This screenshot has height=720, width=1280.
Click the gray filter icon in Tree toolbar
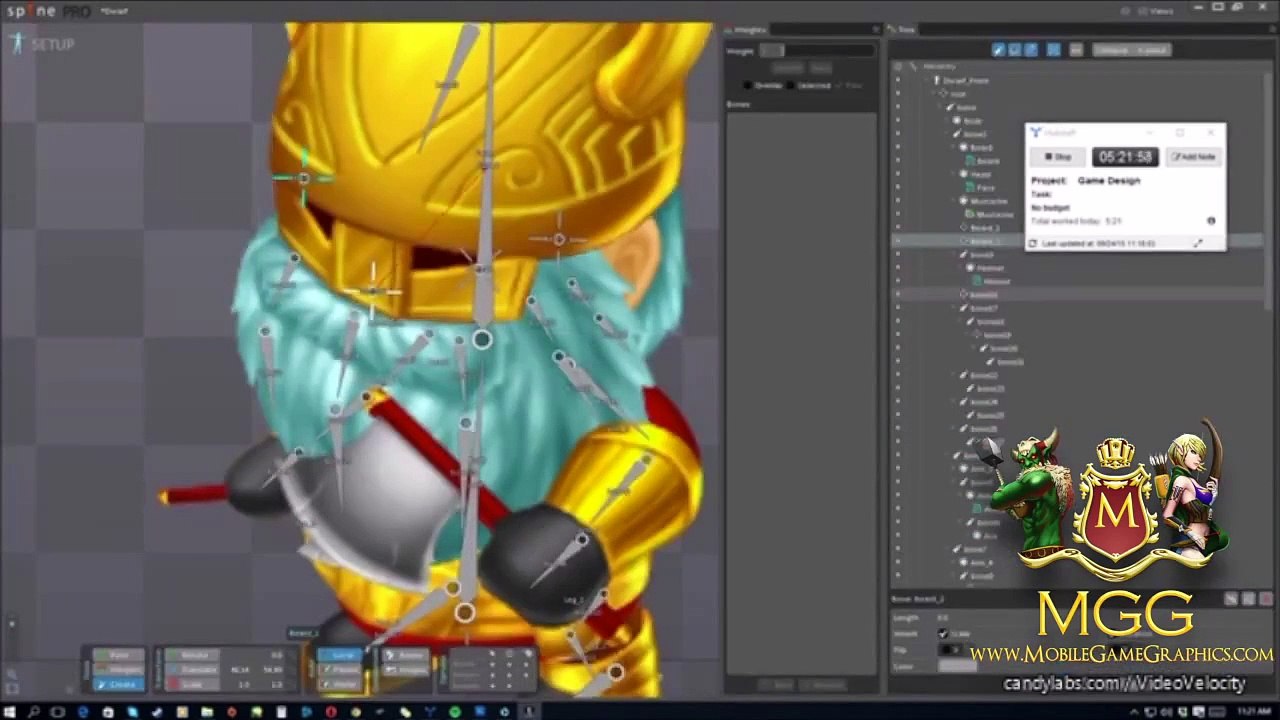coord(1076,50)
